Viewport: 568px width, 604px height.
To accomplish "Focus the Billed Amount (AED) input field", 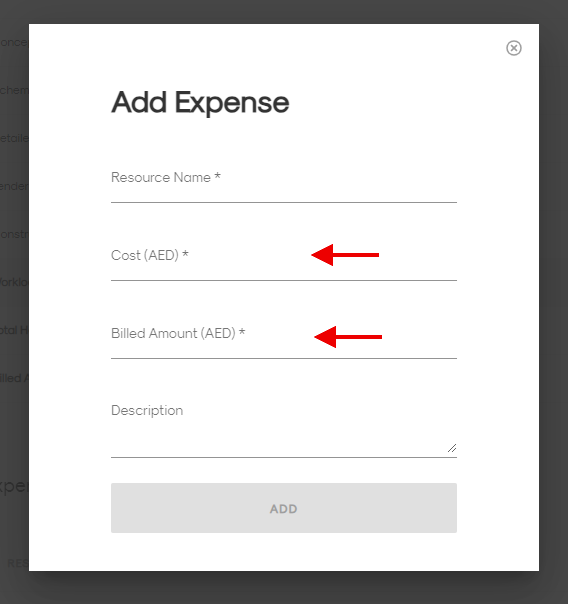I will [284, 341].
